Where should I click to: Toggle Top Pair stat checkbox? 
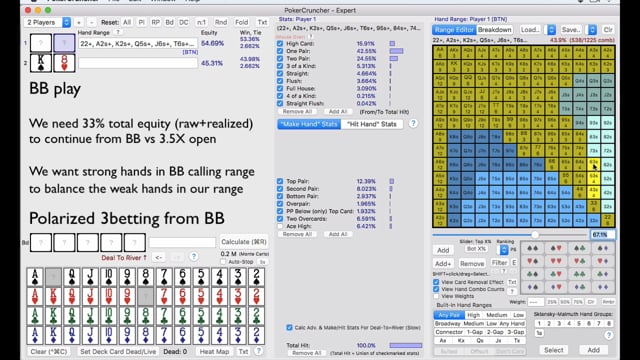[280, 181]
